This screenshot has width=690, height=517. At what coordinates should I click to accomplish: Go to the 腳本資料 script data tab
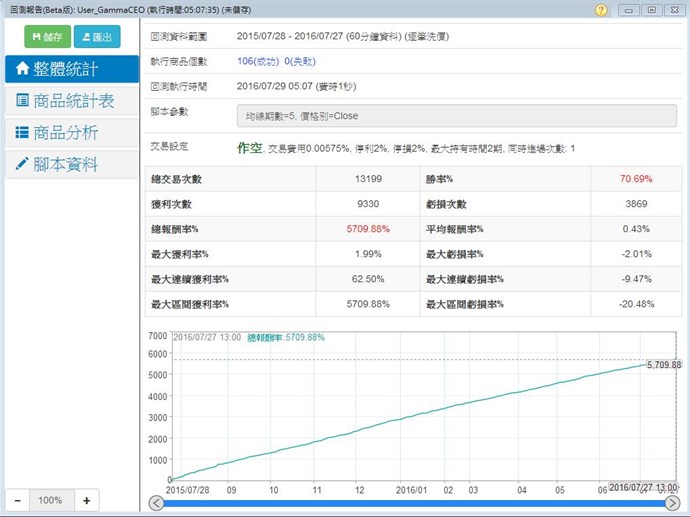71,164
